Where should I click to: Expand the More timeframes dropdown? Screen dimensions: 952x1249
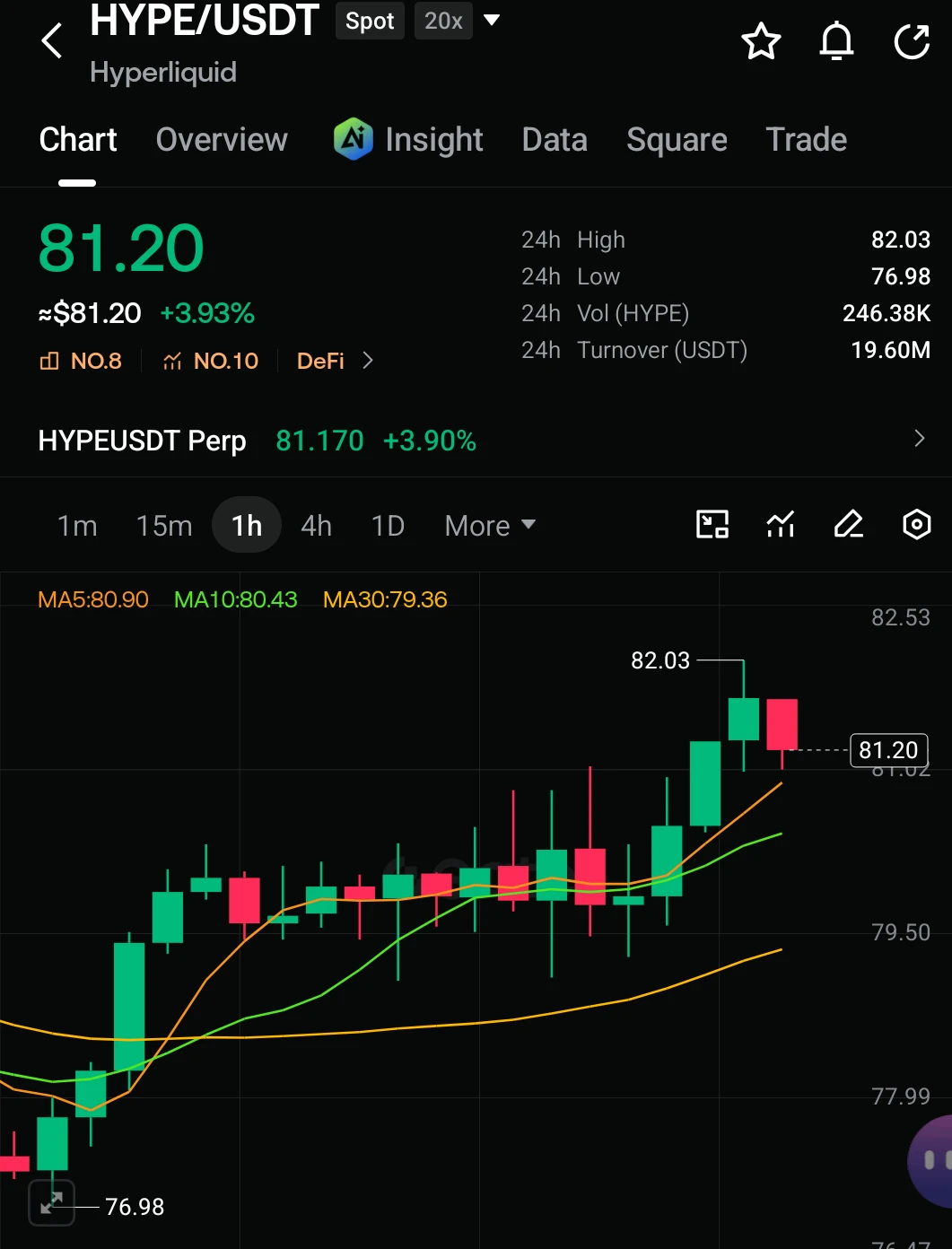(490, 525)
